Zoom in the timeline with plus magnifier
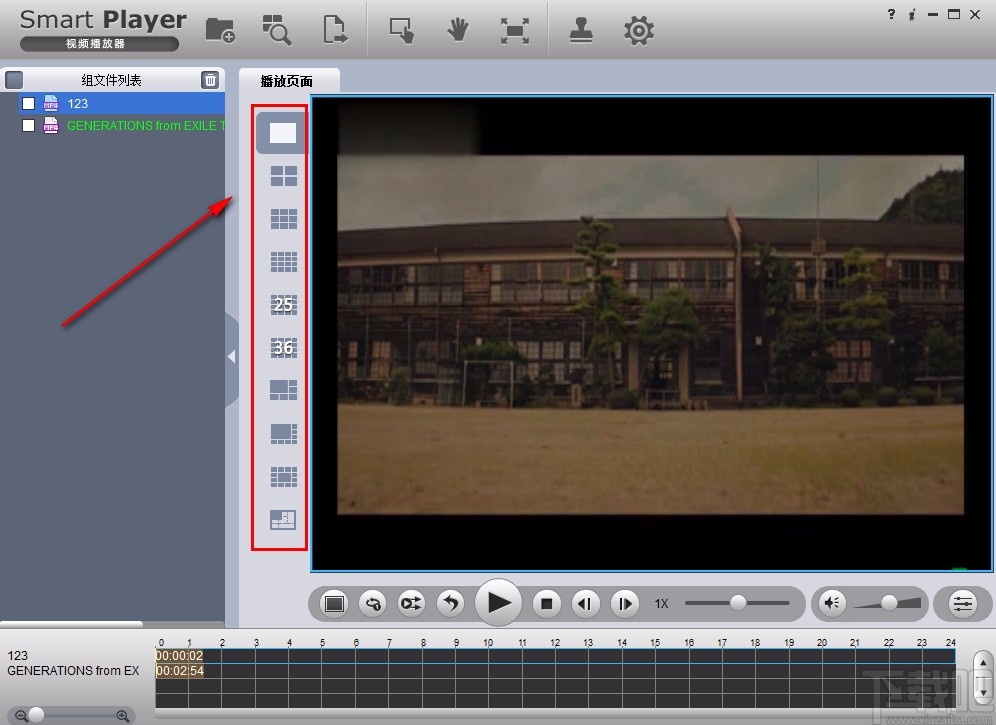 123,716
